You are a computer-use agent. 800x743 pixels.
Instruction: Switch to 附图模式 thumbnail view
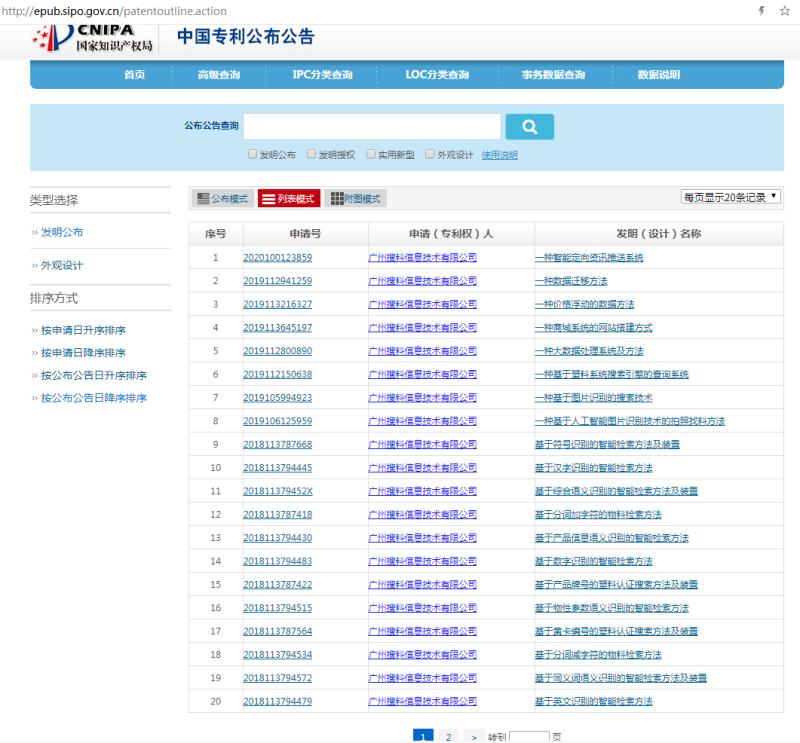click(355, 199)
